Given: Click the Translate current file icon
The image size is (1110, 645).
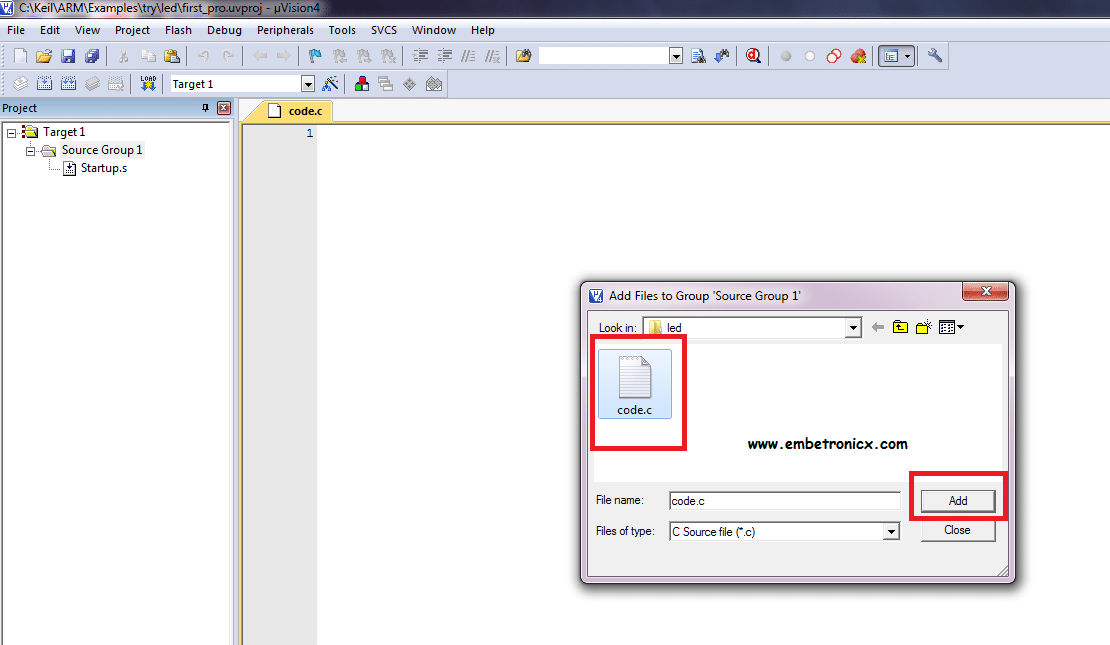Looking at the screenshot, I should tap(21, 84).
